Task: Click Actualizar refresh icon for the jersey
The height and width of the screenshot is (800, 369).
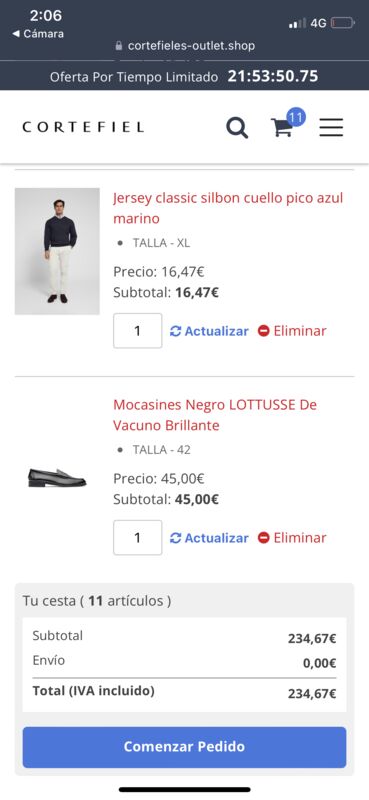Action: pyautogui.click(x=176, y=331)
